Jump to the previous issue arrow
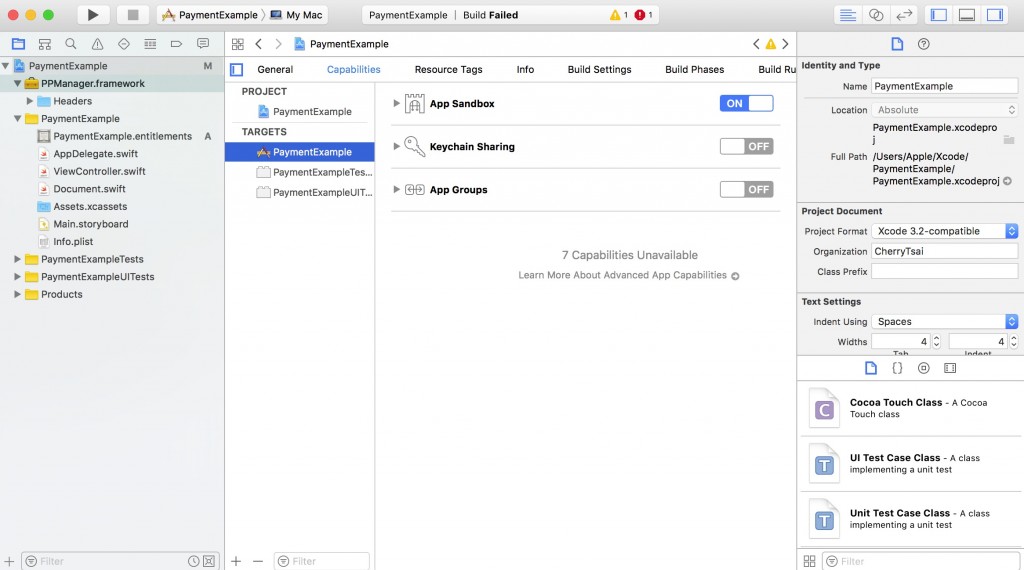The width and height of the screenshot is (1024, 570). point(756,44)
